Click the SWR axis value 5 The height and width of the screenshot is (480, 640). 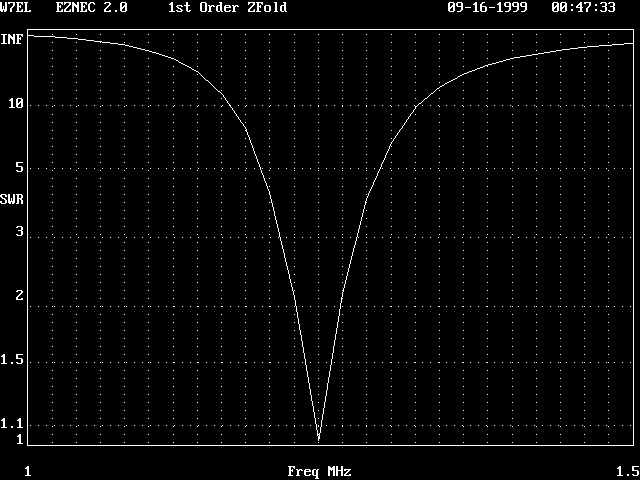(x=19, y=167)
